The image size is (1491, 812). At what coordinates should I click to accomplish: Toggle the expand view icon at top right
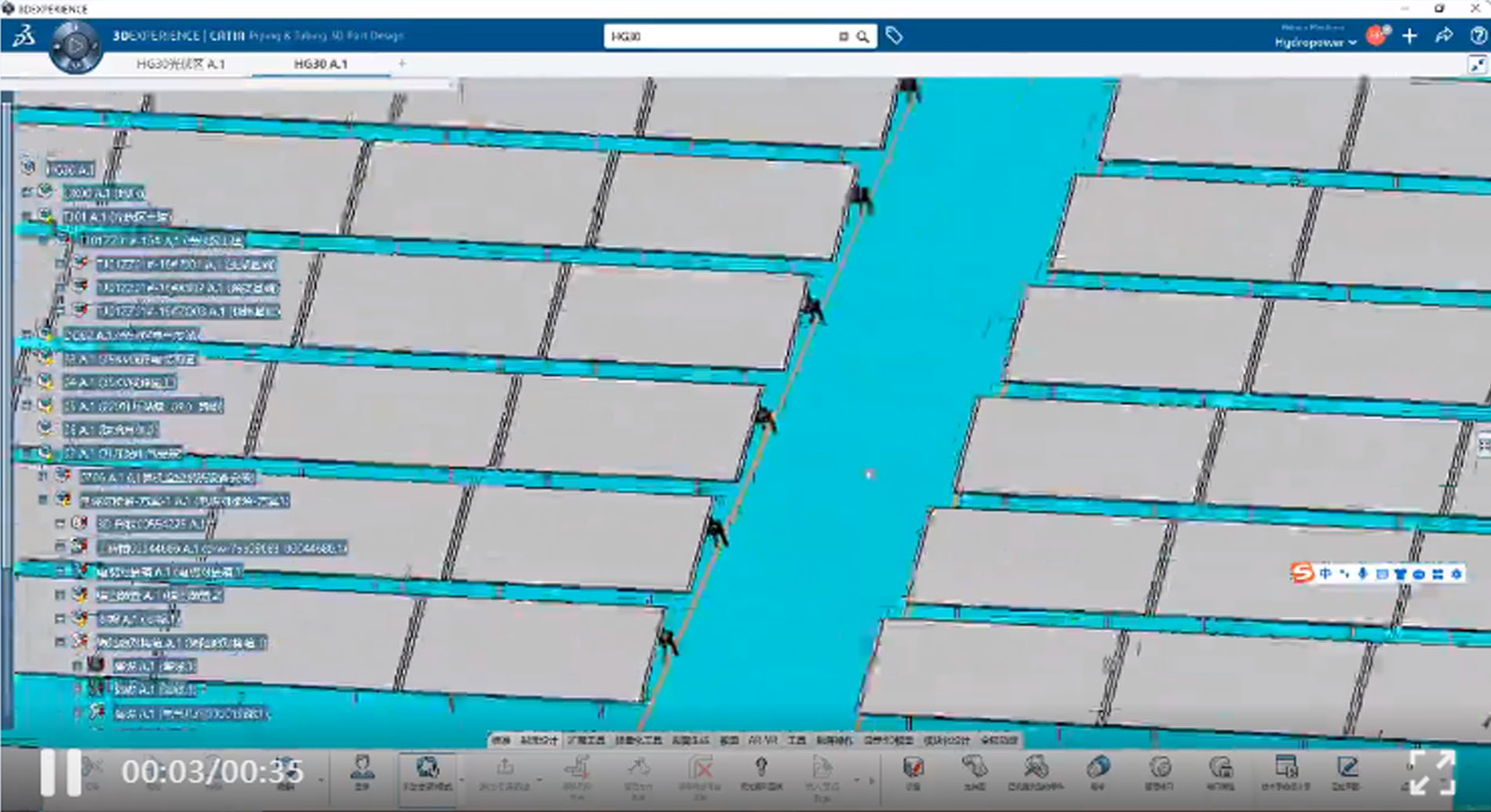click(1477, 65)
